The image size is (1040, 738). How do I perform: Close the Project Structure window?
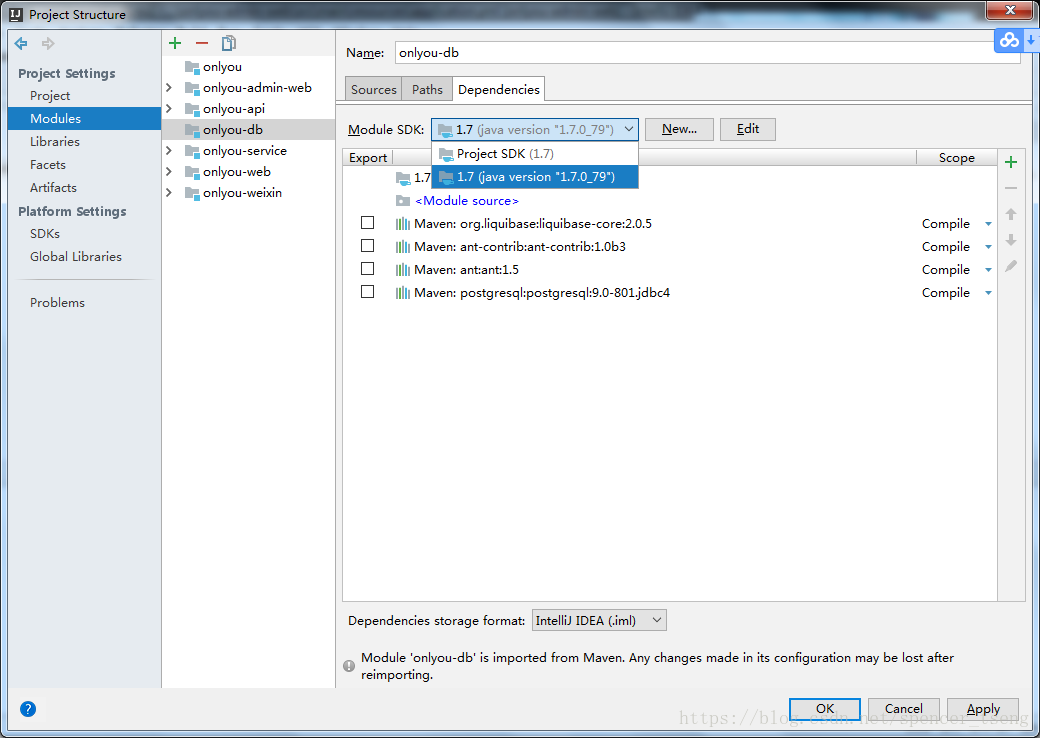coord(1009,10)
